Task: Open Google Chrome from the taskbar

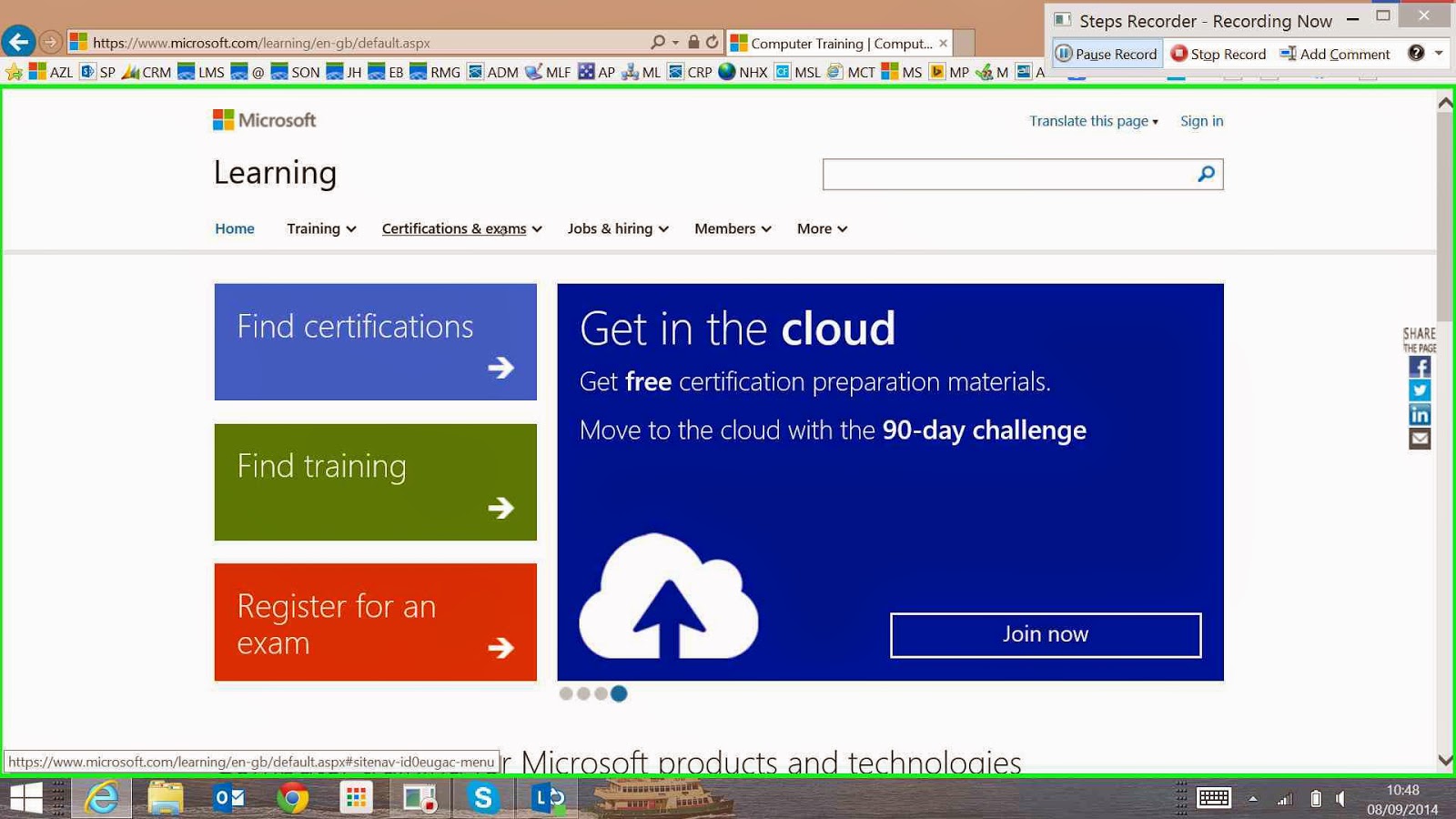Action: click(291, 797)
